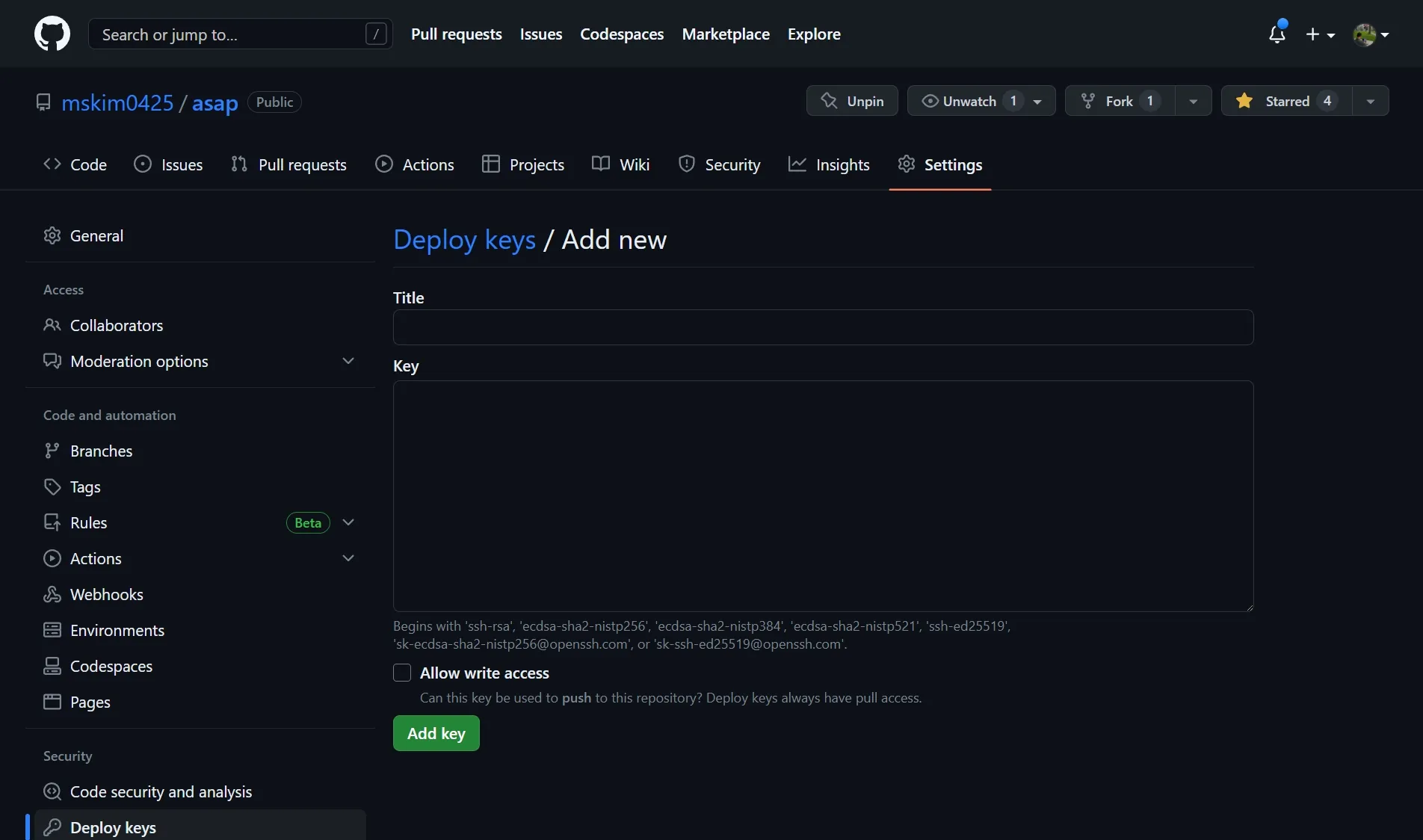The width and height of the screenshot is (1423, 840).
Task: Click the Code security and analysis icon
Action: tap(52, 792)
